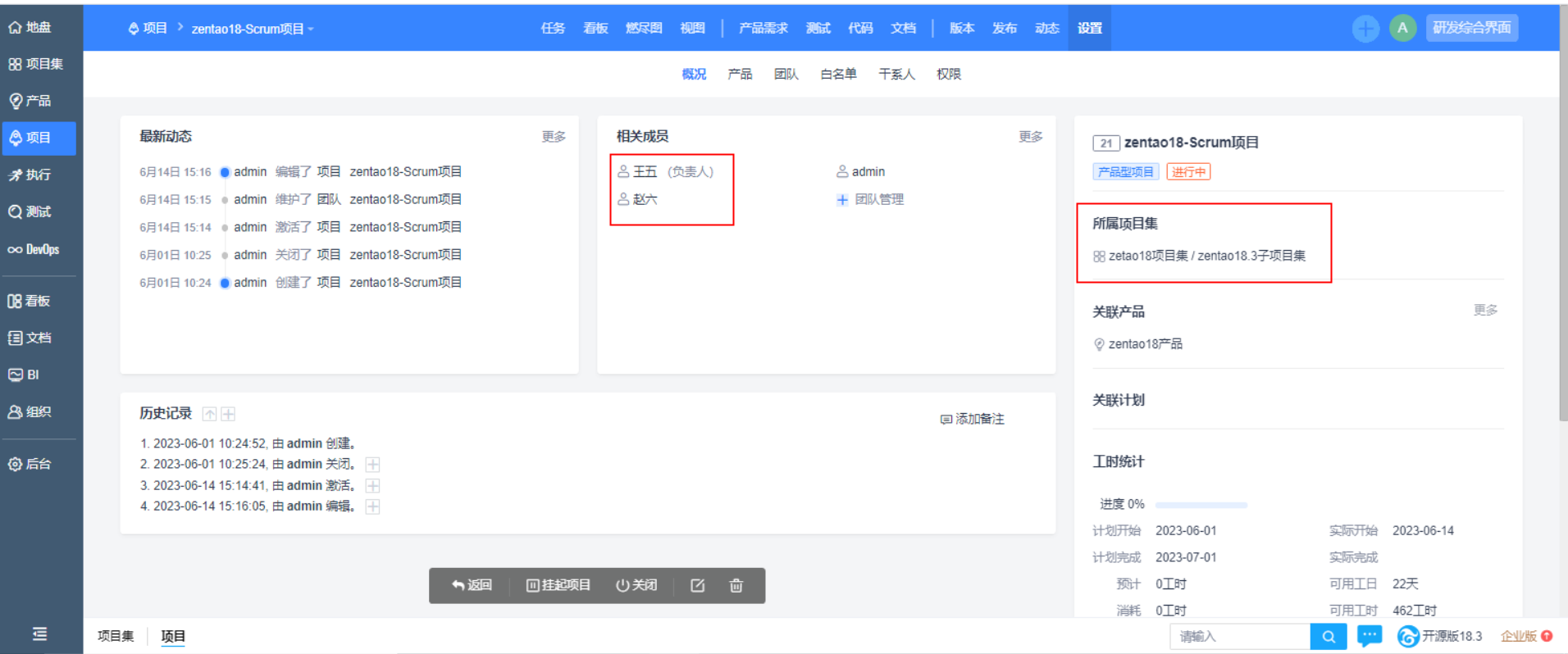Open the zentao18.3子项目集 program link
Screen dimensions: 1568x654
click(1251, 256)
